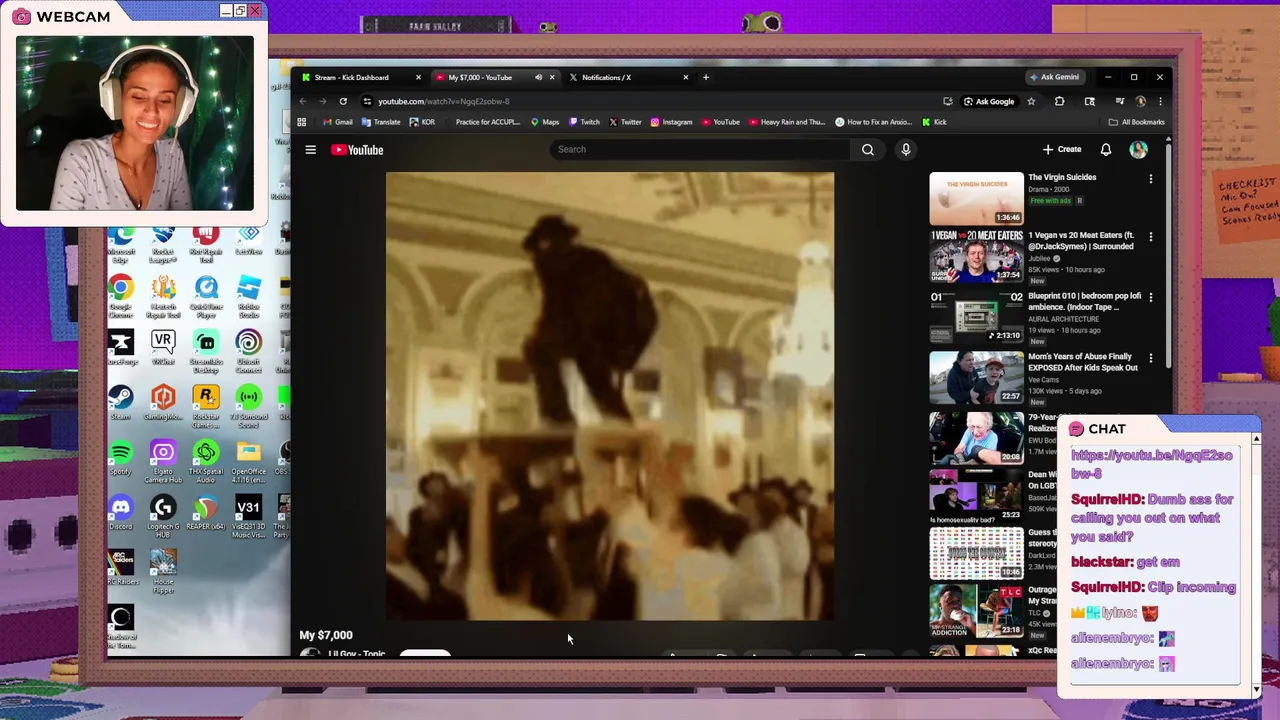Select the Ubisoft Connect desktop icon
The height and width of the screenshot is (720, 1280).
pyautogui.click(x=248, y=350)
